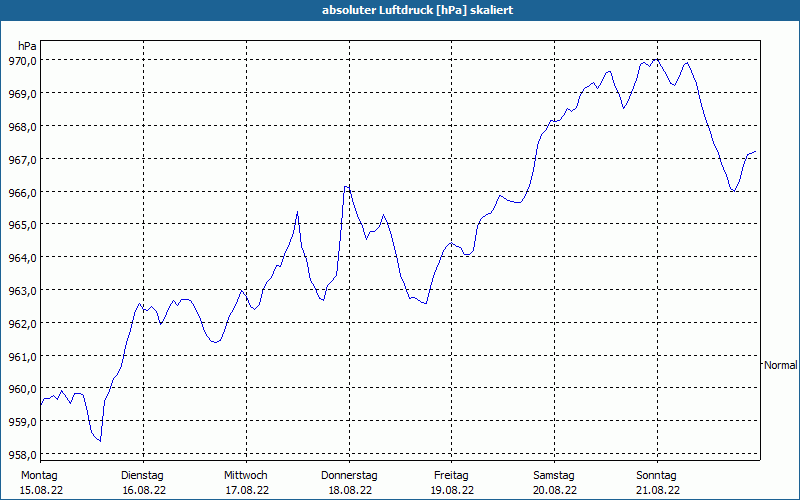The width and height of the screenshot is (800, 500).
Task: Click the 964,0 axis value
Action: pos(22,258)
